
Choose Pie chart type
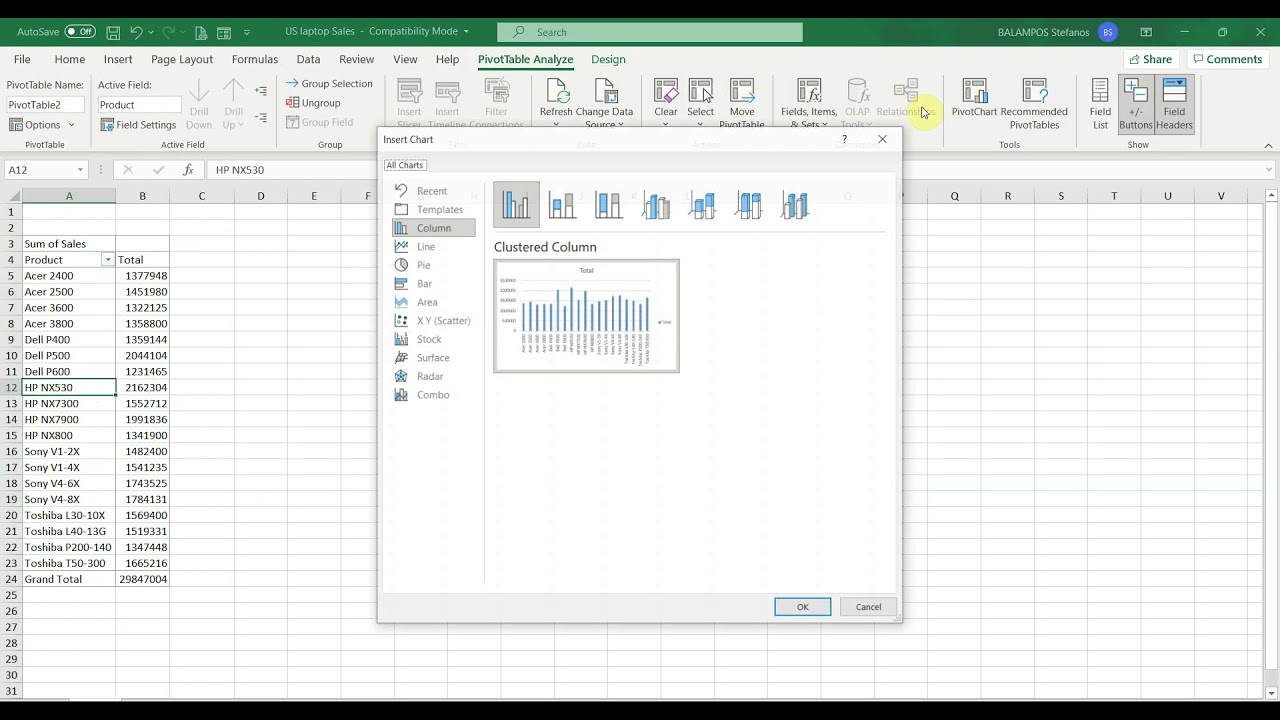[424, 265]
